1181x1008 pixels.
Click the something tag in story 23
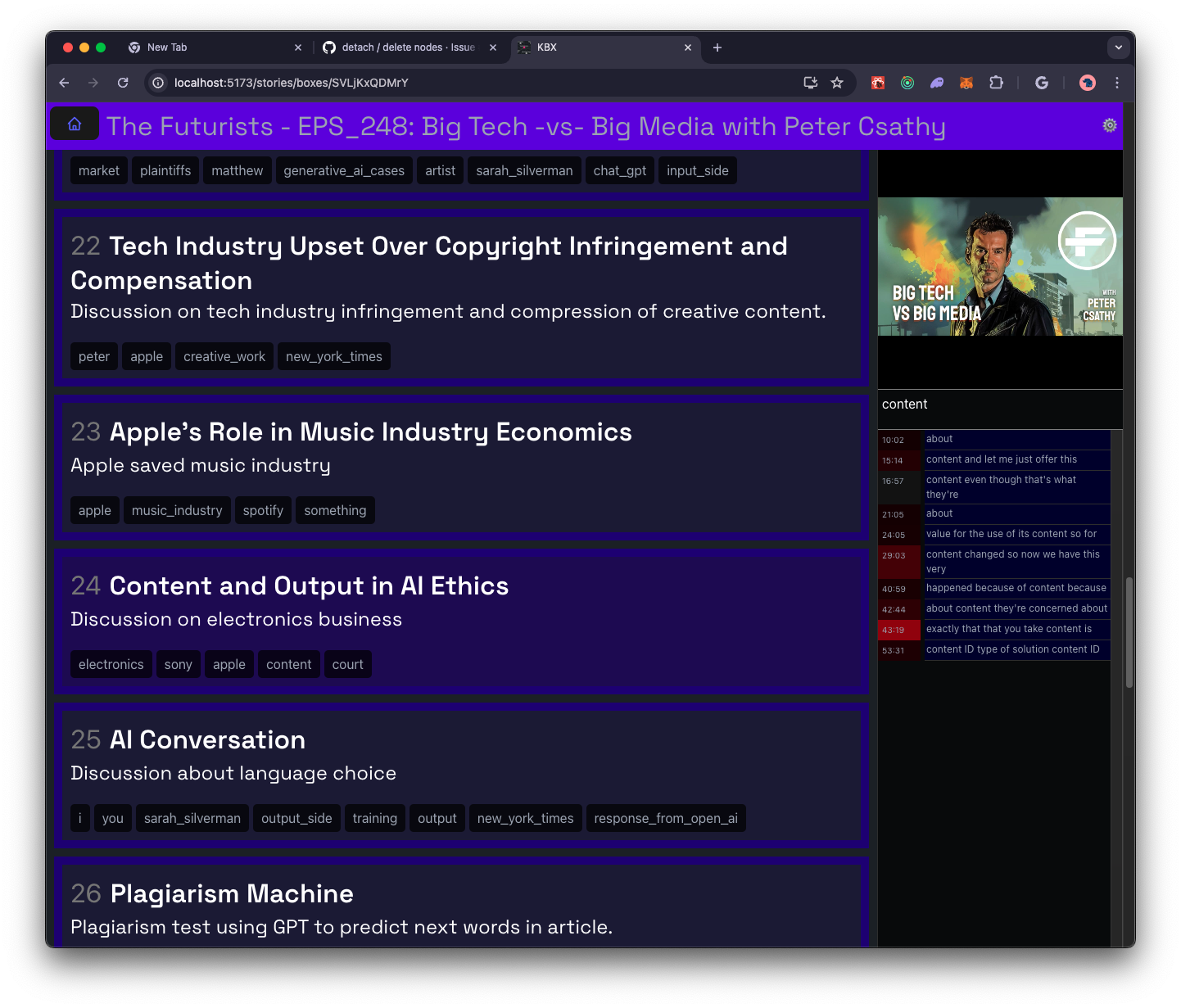[335, 510]
